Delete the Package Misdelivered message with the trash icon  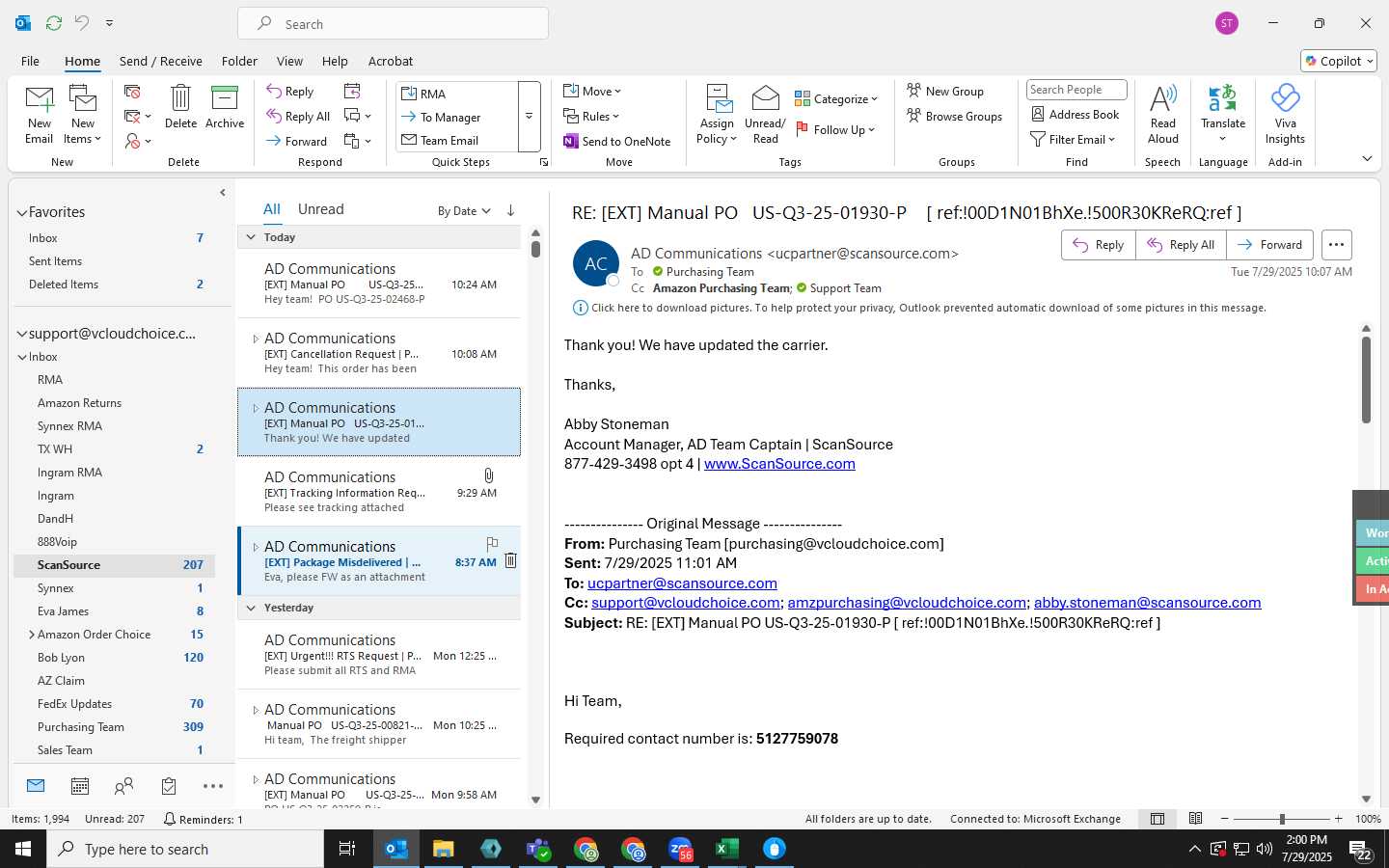click(511, 560)
